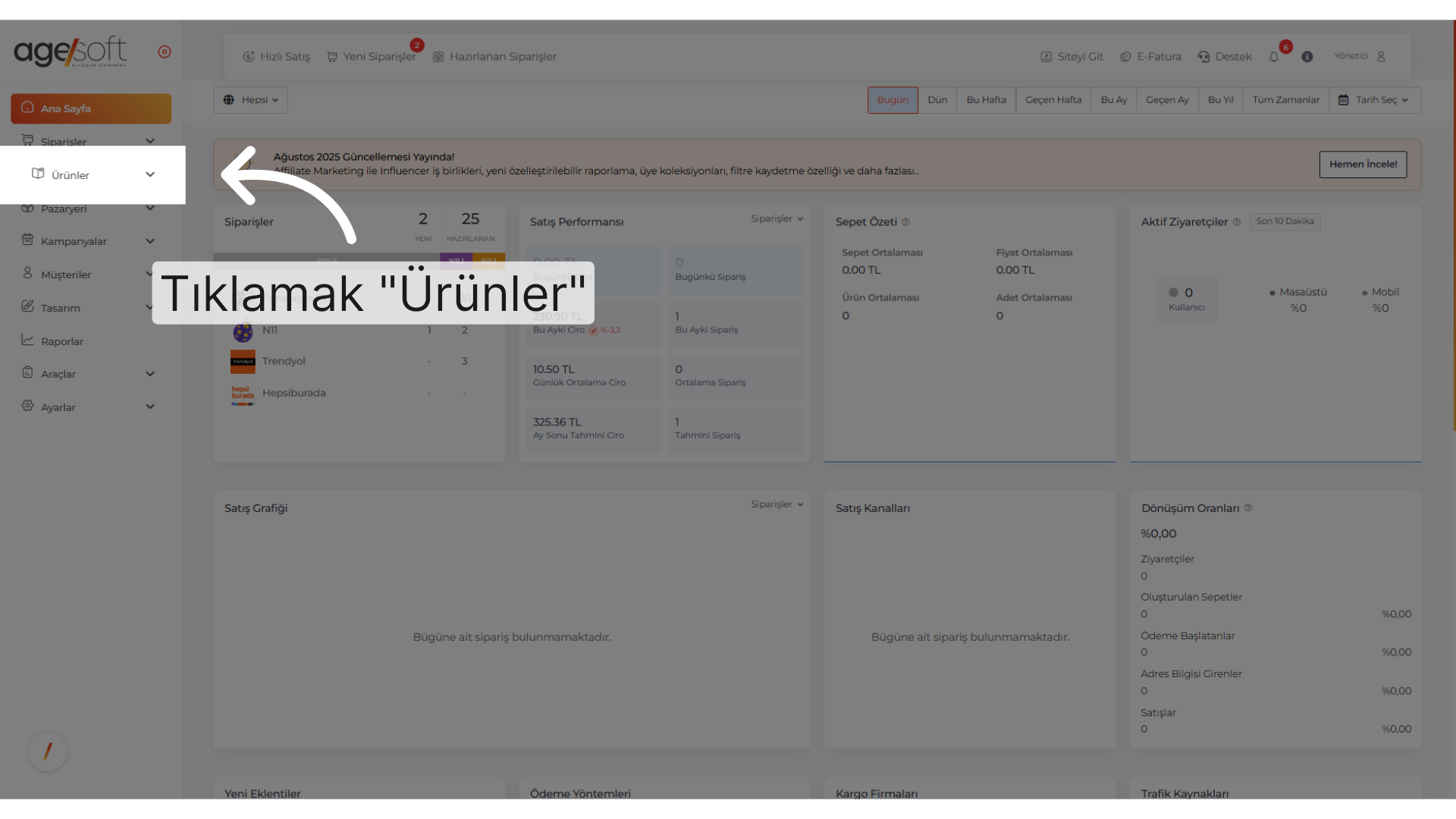Click the Dönüşüm Oranları help icon
The image size is (1456, 819).
(1247, 508)
